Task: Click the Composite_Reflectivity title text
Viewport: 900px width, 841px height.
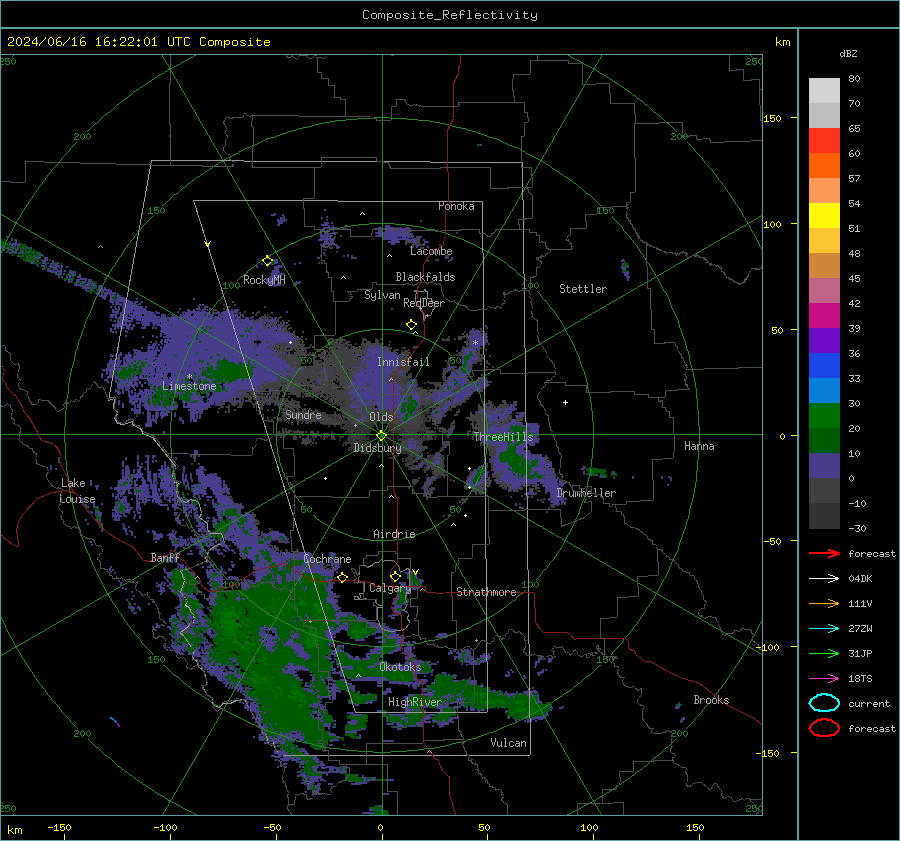Action: click(450, 15)
